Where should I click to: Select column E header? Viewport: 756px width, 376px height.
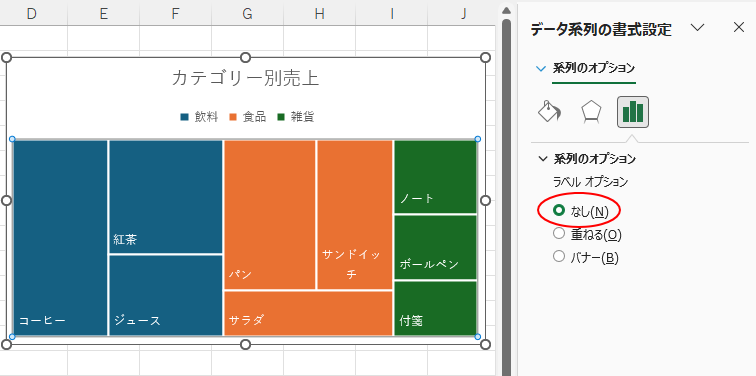tap(104, 14)
